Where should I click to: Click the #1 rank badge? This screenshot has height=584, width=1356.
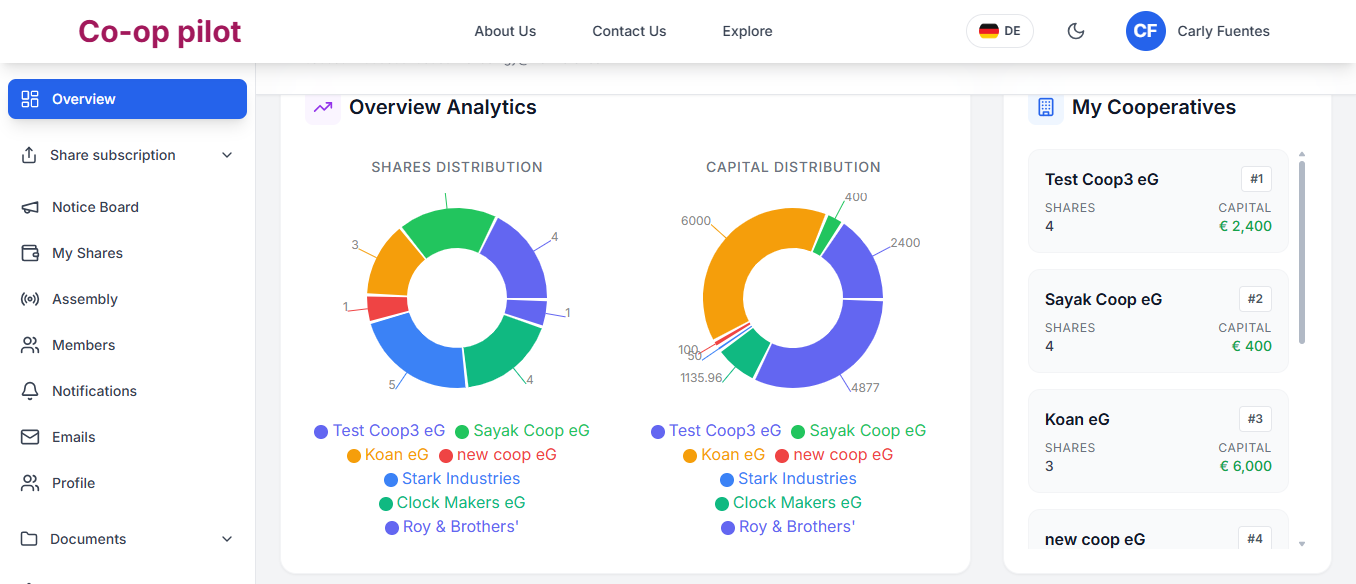(1257, 179)
